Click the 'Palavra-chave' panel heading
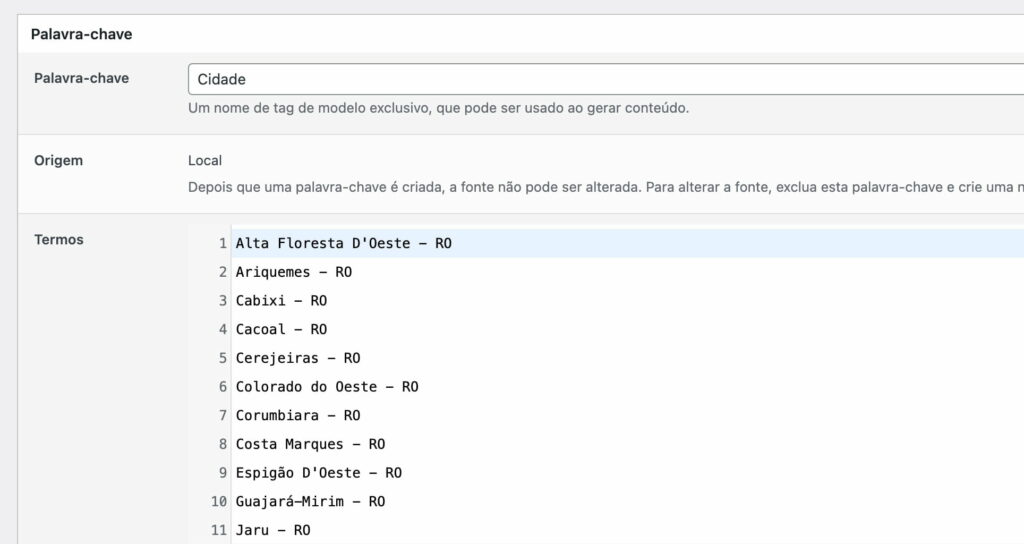Image resolution: width=1024 pixels, height=544 pixels. click(x=82, y=34)
